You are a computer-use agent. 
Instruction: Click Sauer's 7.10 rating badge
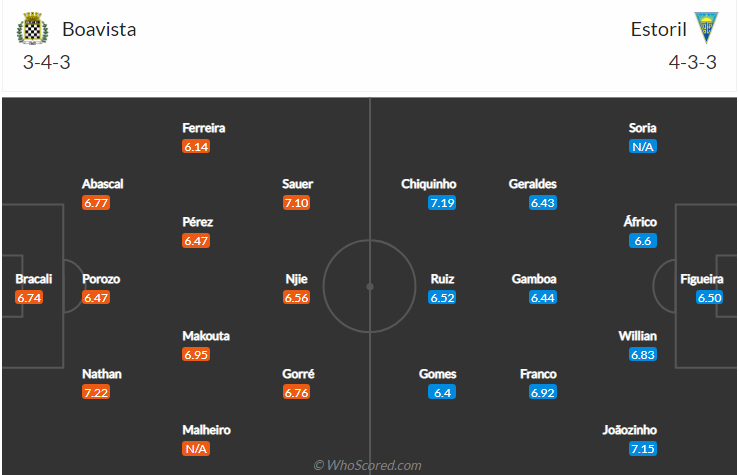(298, 202)
